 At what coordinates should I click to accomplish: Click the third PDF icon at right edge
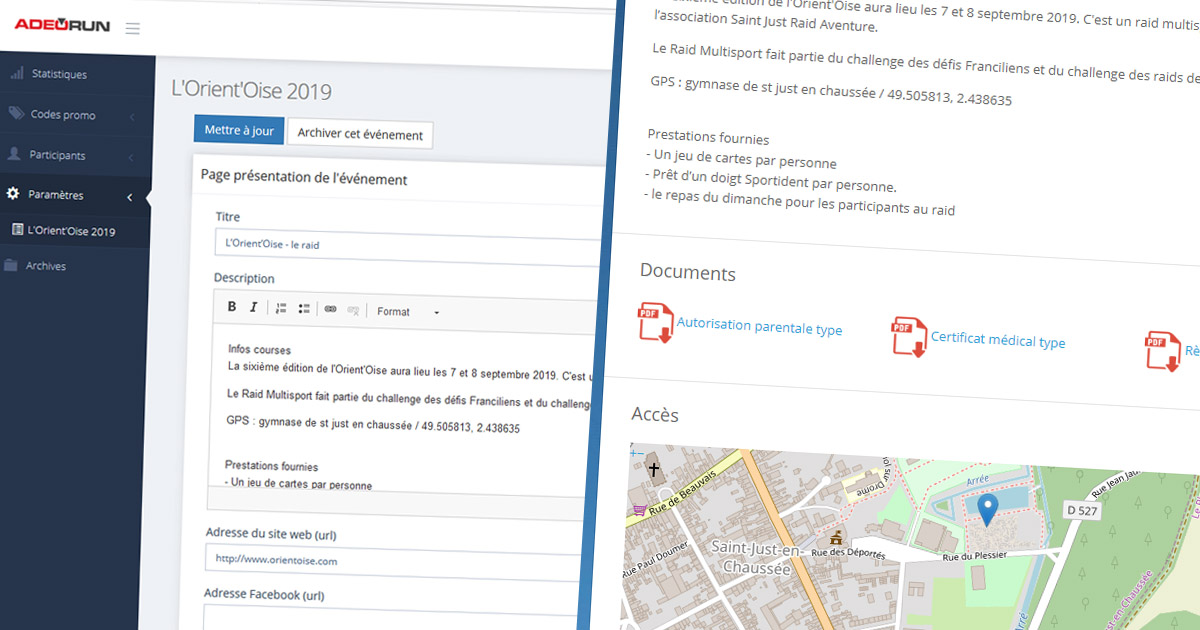(1162, 351)
